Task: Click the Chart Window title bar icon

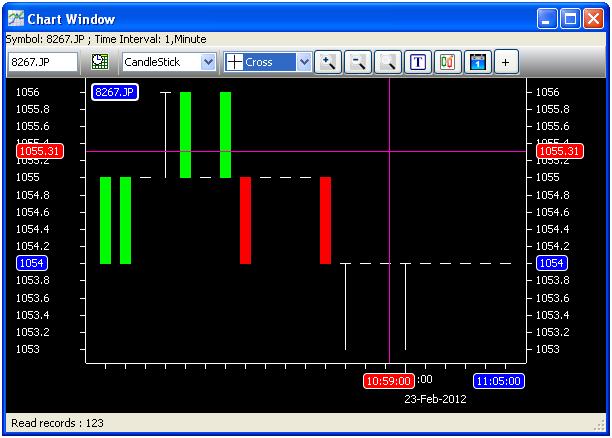Action: tap(15, 19)
